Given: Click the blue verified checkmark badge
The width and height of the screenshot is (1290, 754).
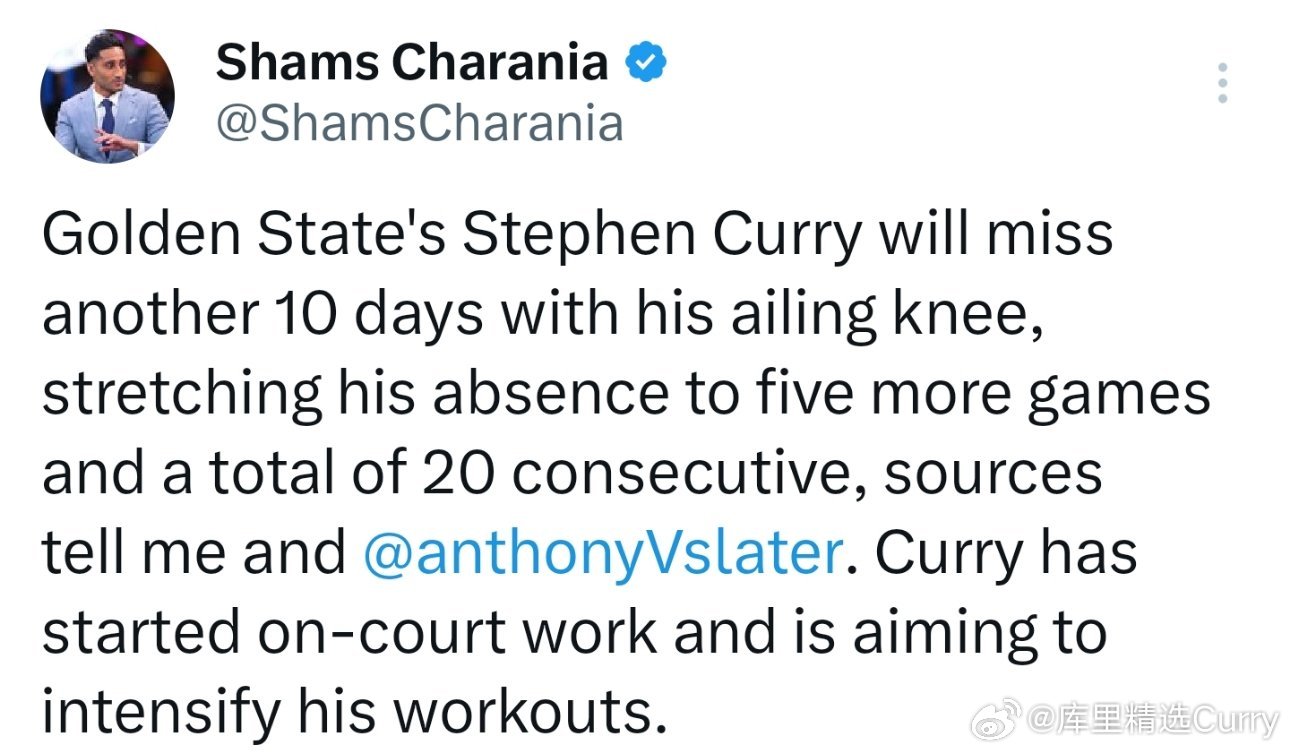Looking at the screenshot, I should (647, 63).
